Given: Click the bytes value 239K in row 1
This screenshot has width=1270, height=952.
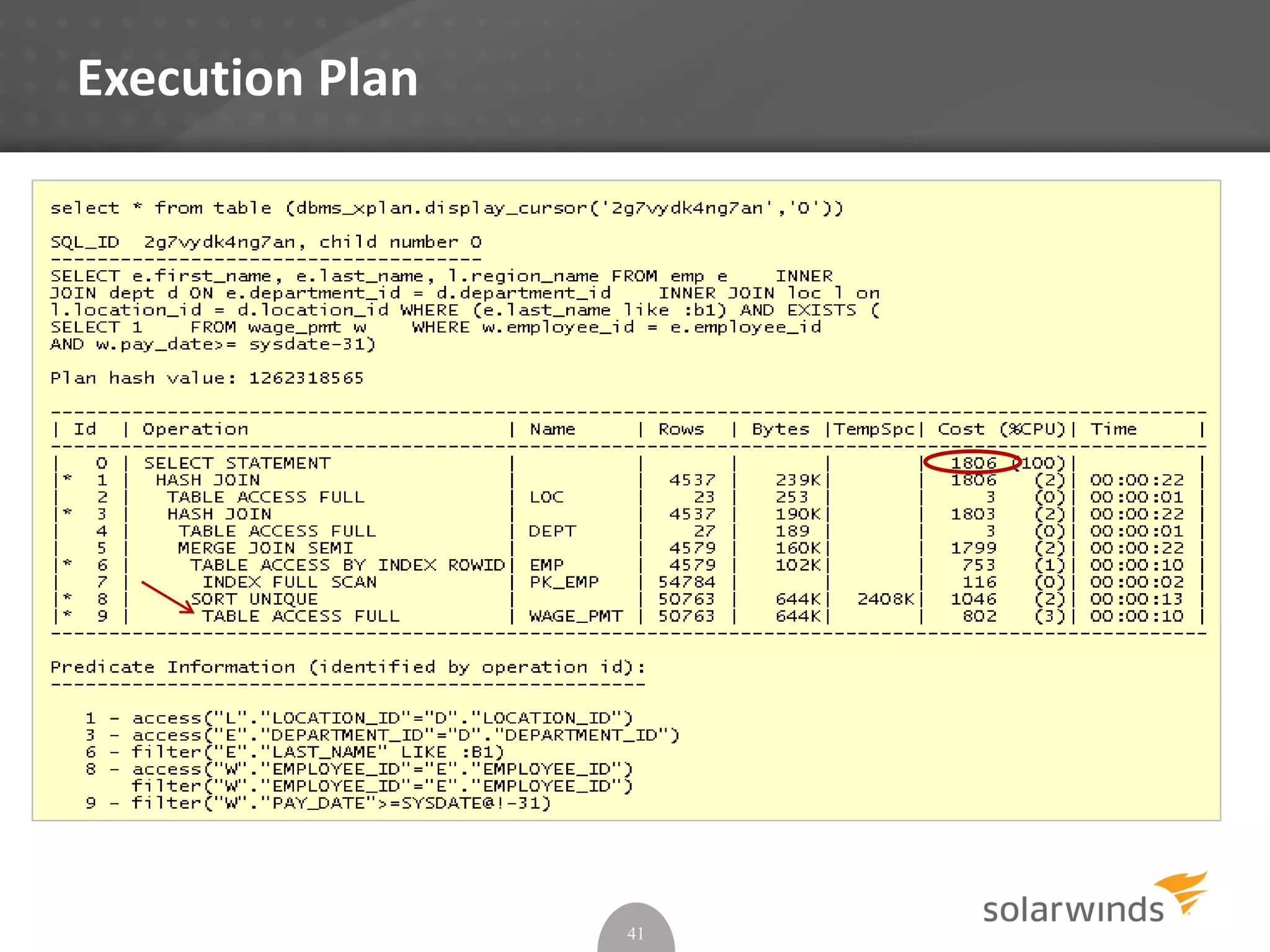Looking at the screenshot, I should (798, 480).
